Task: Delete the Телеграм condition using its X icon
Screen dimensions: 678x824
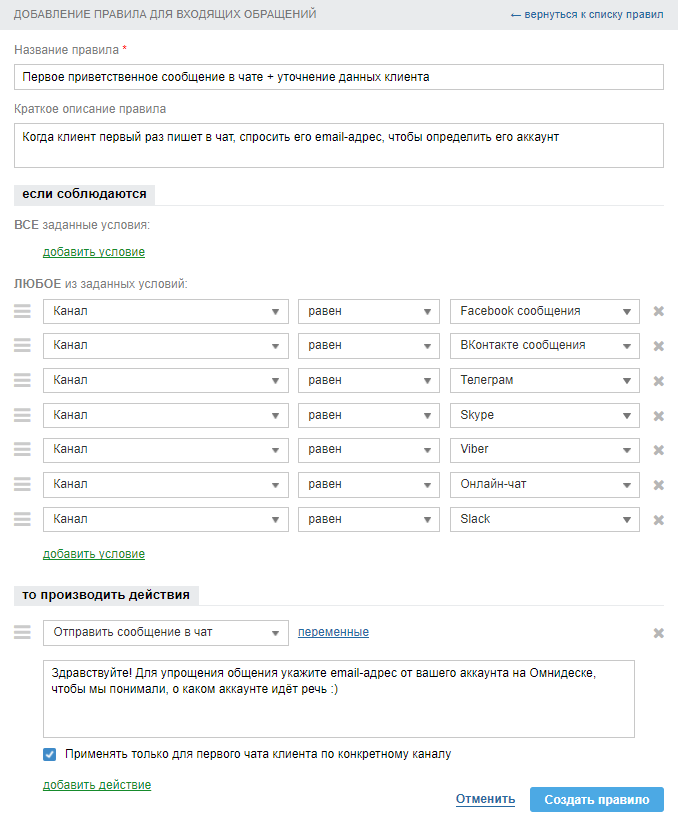Action: pos(659,381)
